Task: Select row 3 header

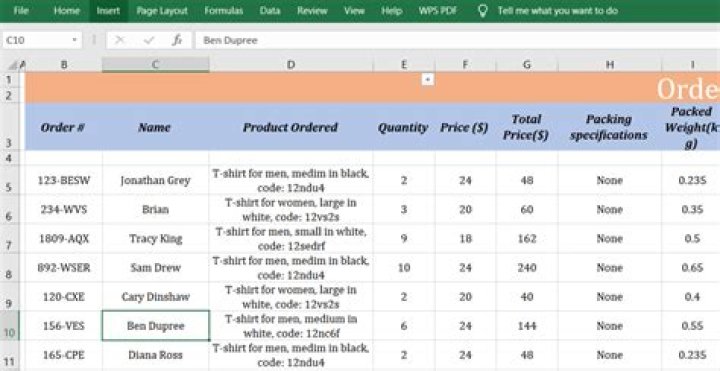Action: click(9, 127)
